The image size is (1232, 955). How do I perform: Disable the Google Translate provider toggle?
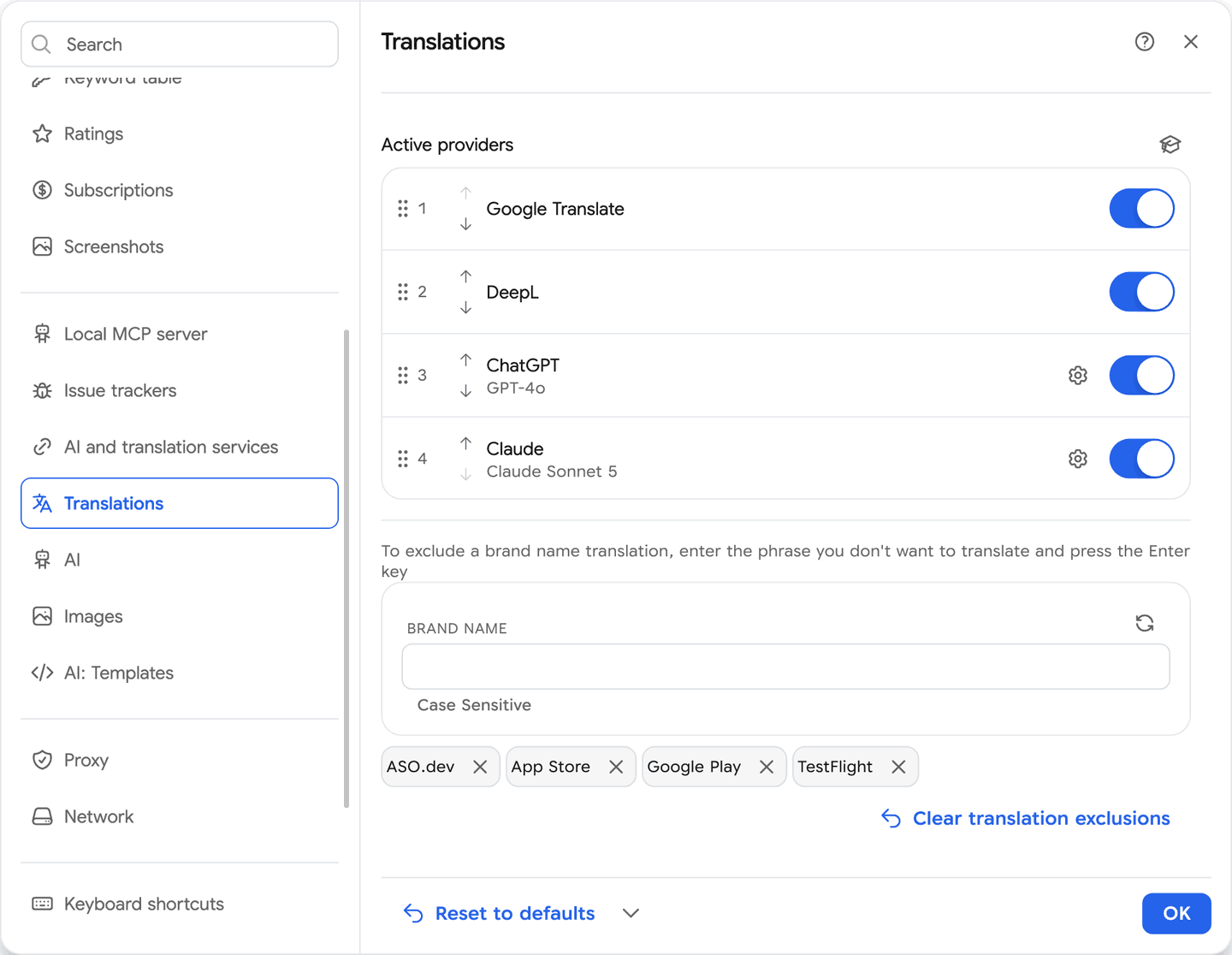point(1141,209)
